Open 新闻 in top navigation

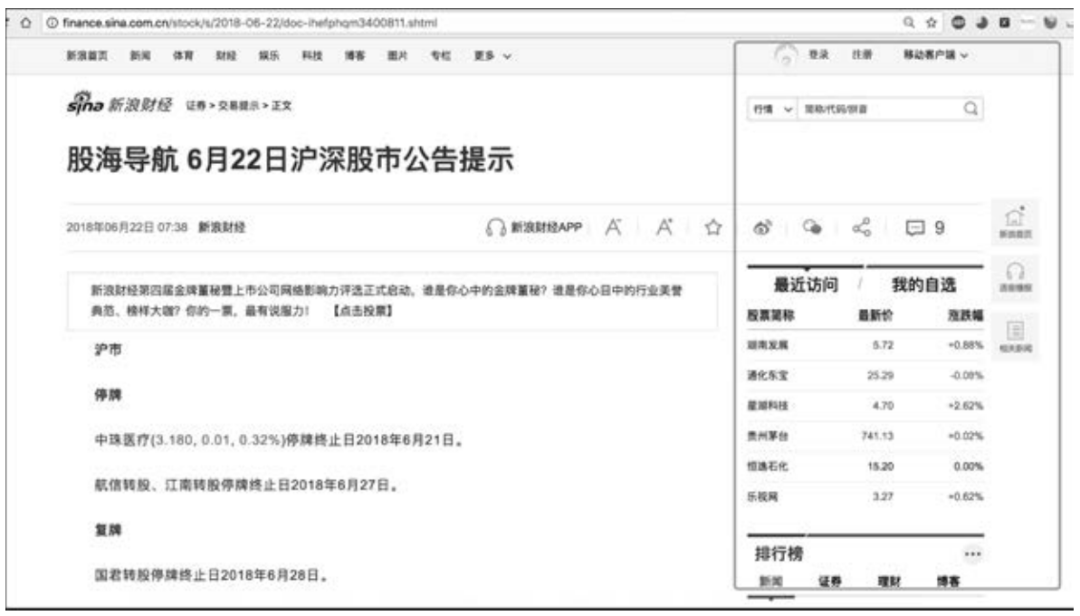(x=141, y=56)
